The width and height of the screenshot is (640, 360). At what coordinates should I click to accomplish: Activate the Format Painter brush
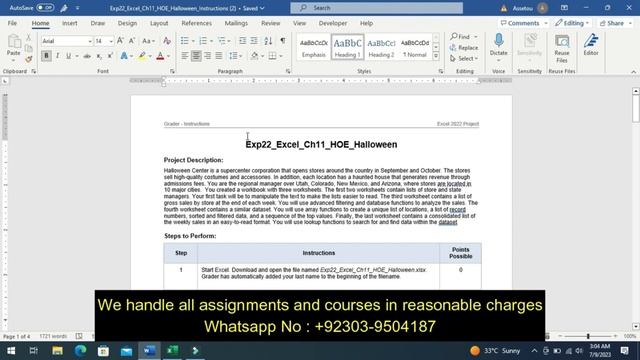[x=29, y=59]
